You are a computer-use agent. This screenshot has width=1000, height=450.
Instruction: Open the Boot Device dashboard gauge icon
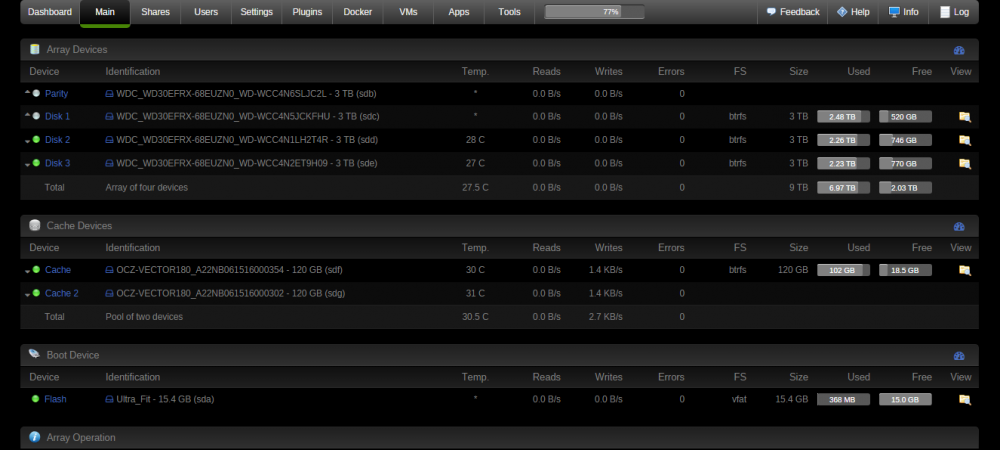click(x=959, y=356)
